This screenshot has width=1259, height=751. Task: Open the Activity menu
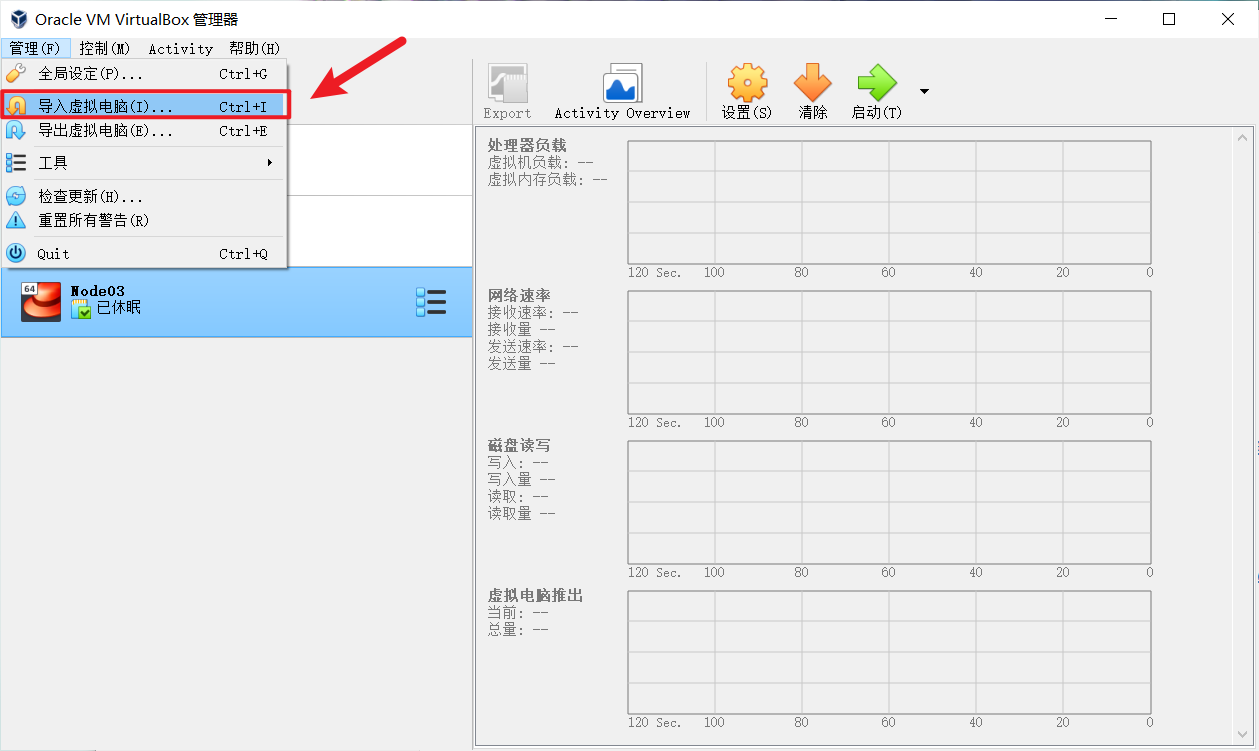tap(181, 48)
